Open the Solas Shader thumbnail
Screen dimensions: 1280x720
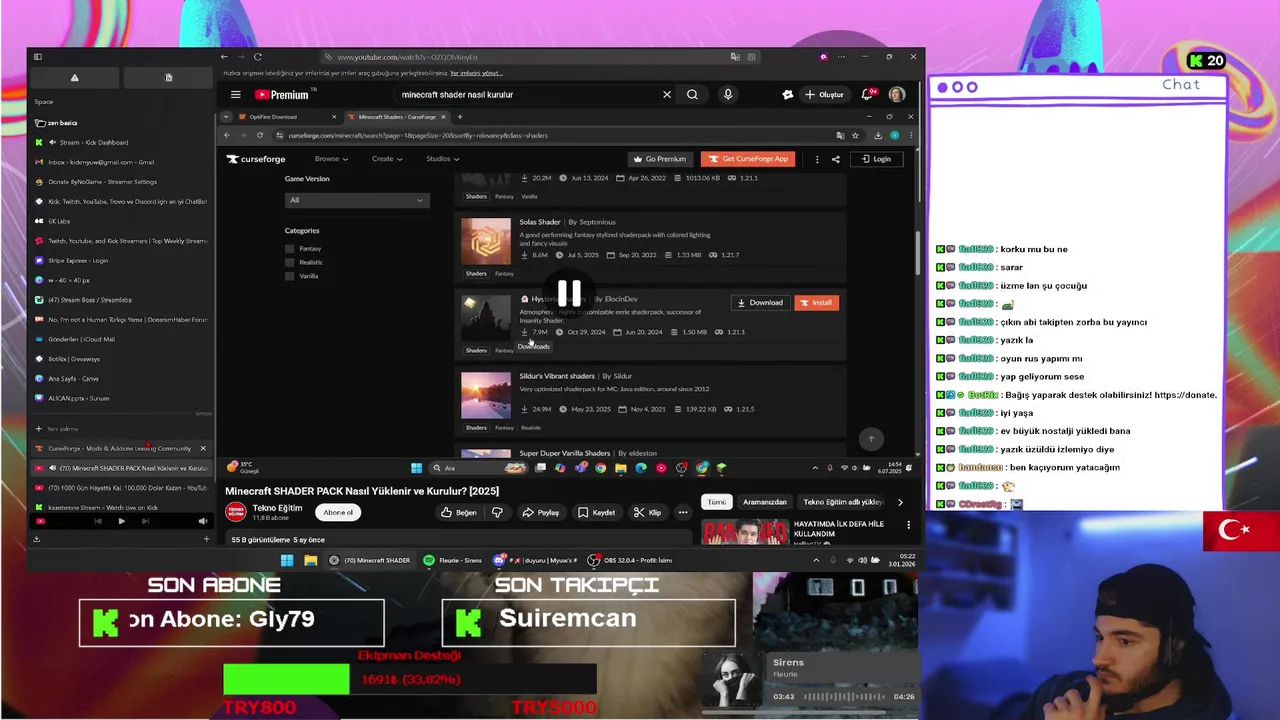(485, 241)
